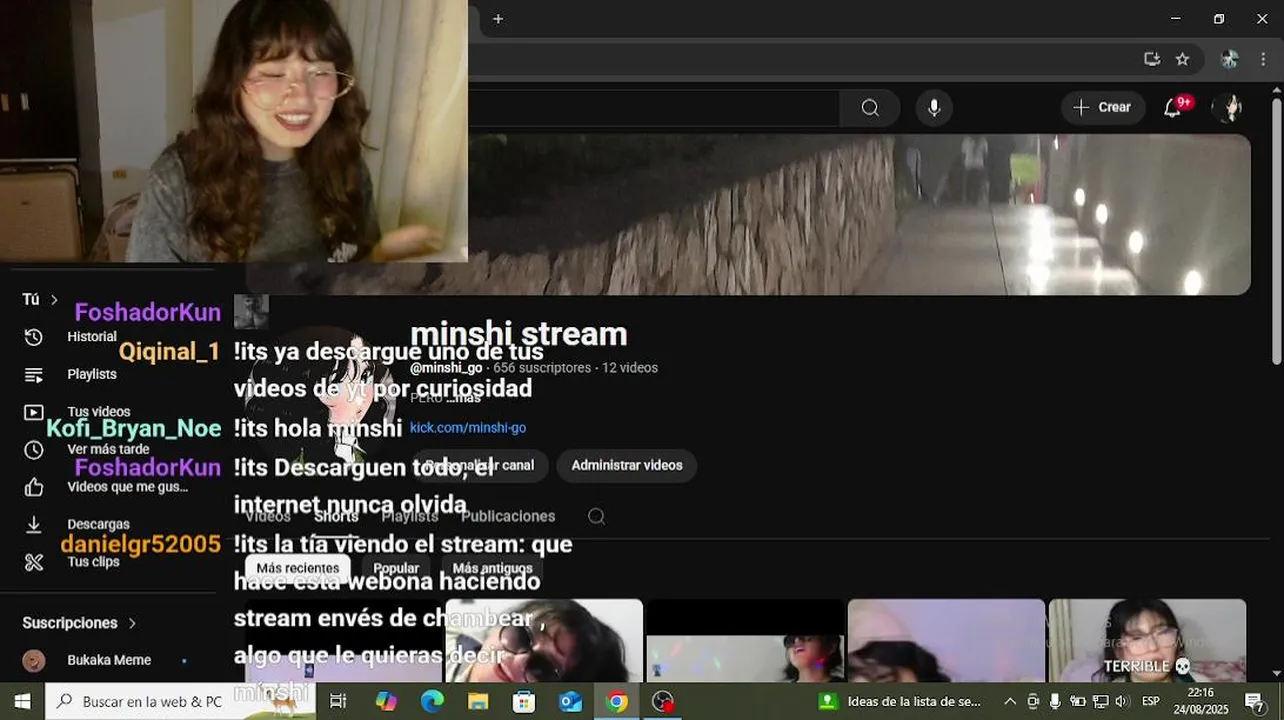Click the Administrar videos button

[x=627, y=465]
